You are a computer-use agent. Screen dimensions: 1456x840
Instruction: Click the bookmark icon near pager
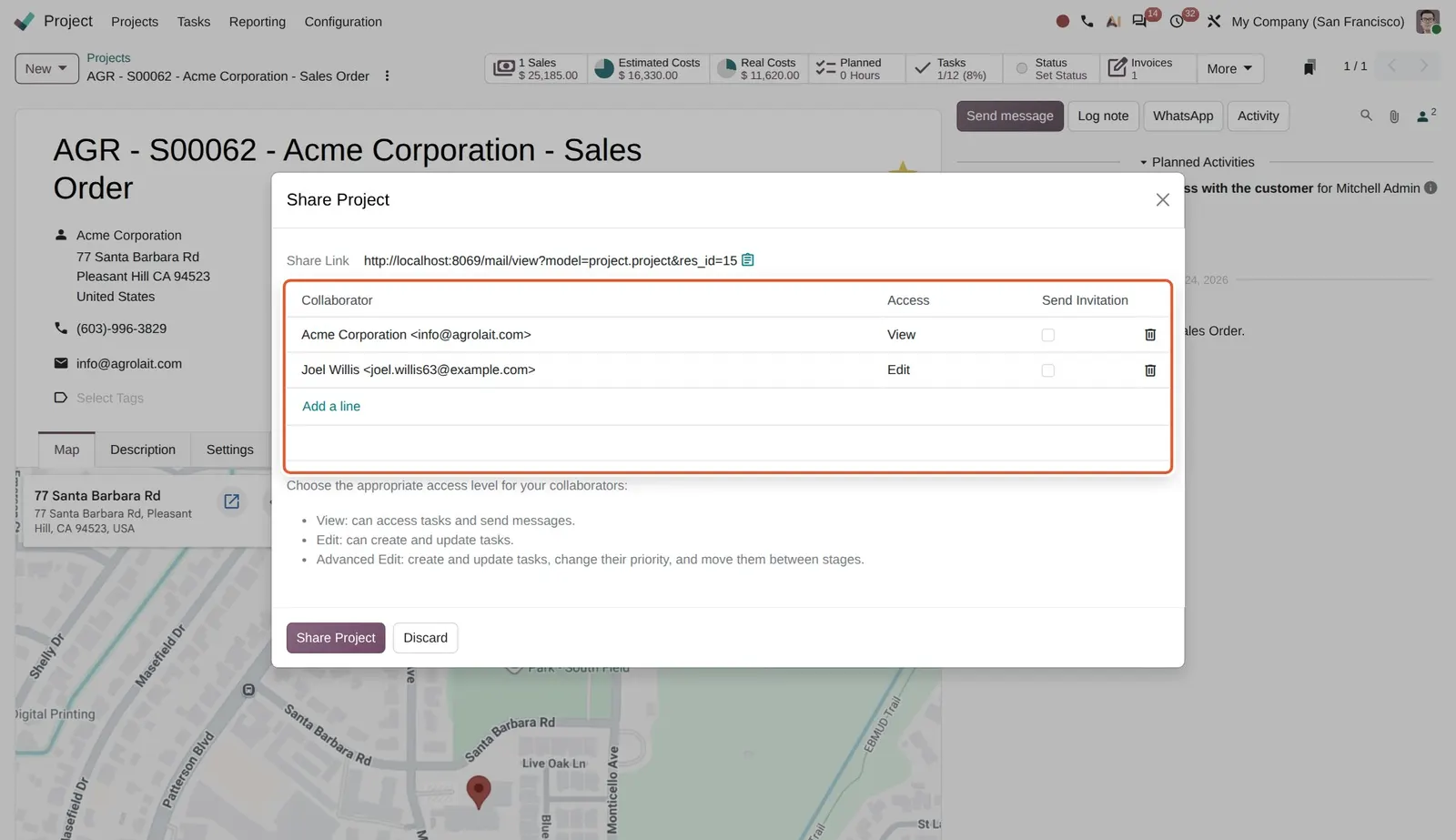pyautogui.click(x=1309, y=67)
